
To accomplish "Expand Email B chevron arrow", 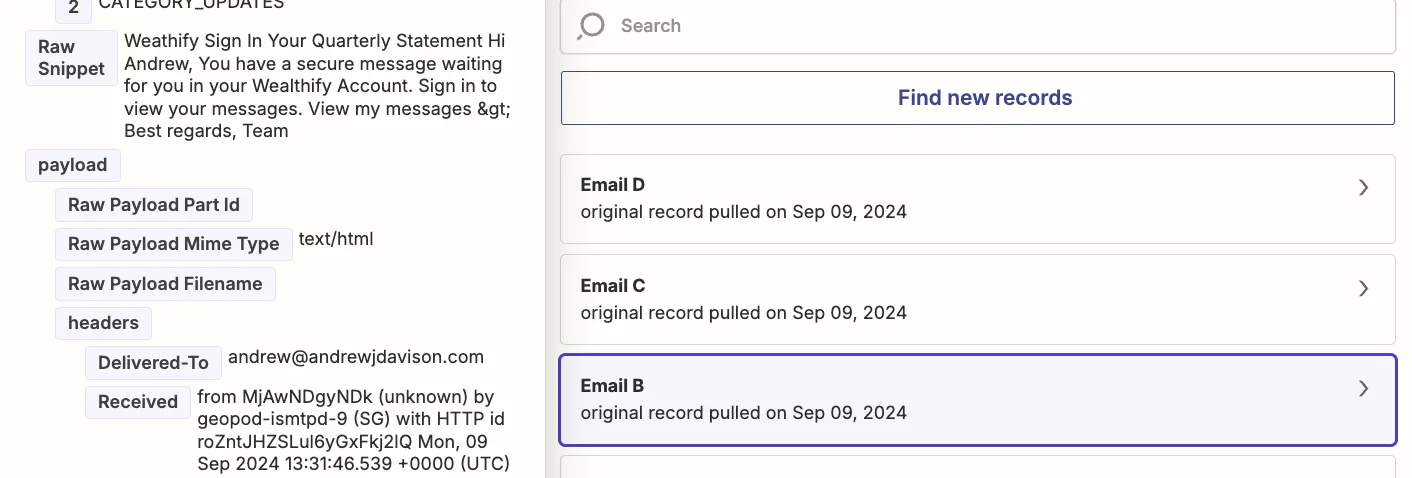I will [x=1363, y=388].
